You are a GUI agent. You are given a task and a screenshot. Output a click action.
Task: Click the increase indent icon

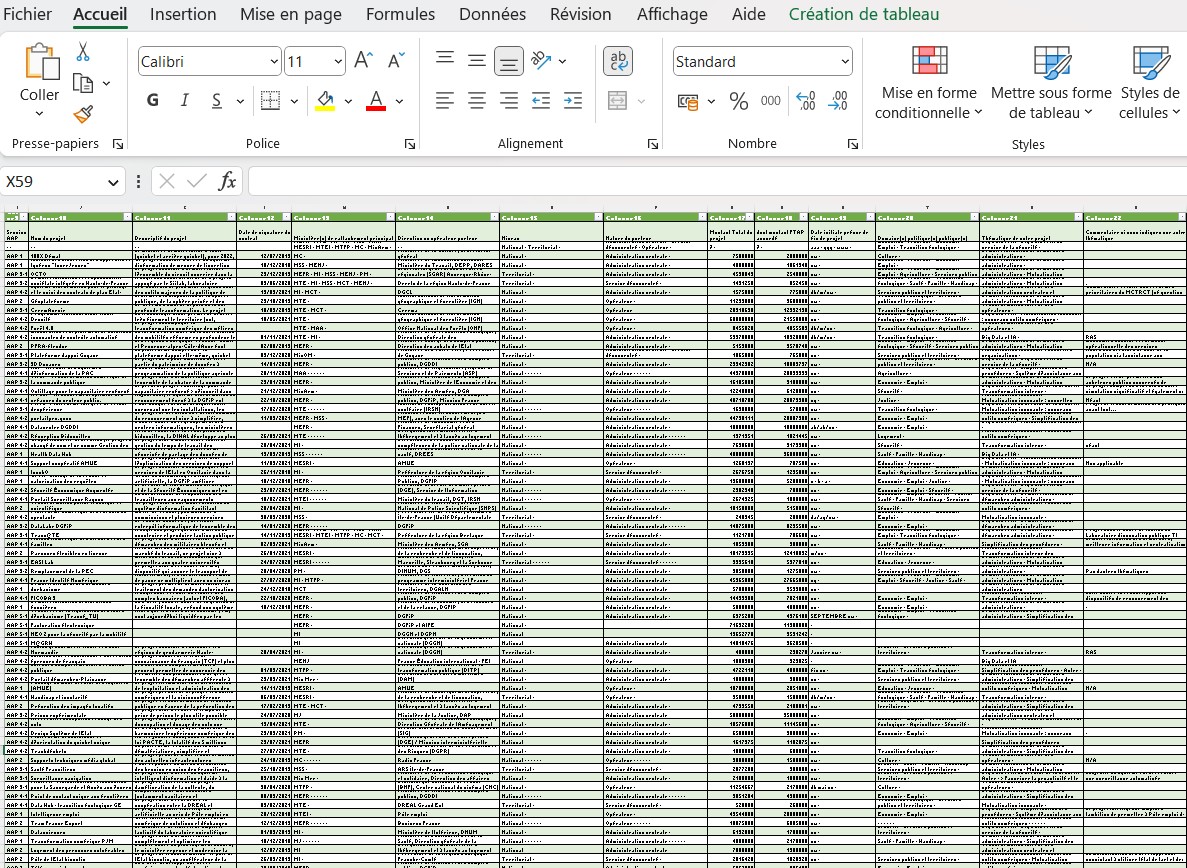[x=573, y=101]
